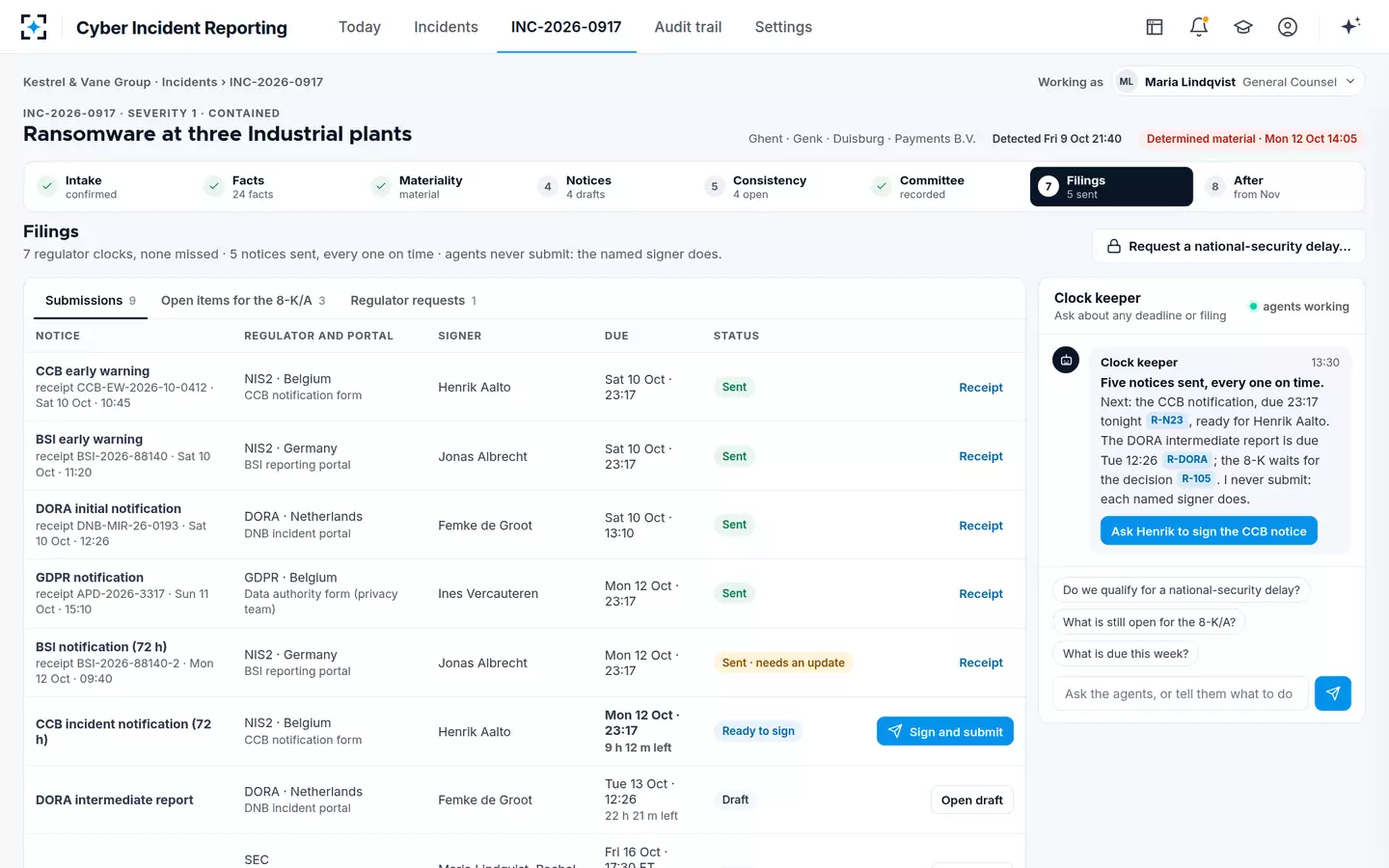Open the layout panel icon in header
Image resolution: width=1389 pixels, height=868 pixels.
[1155, 27]
